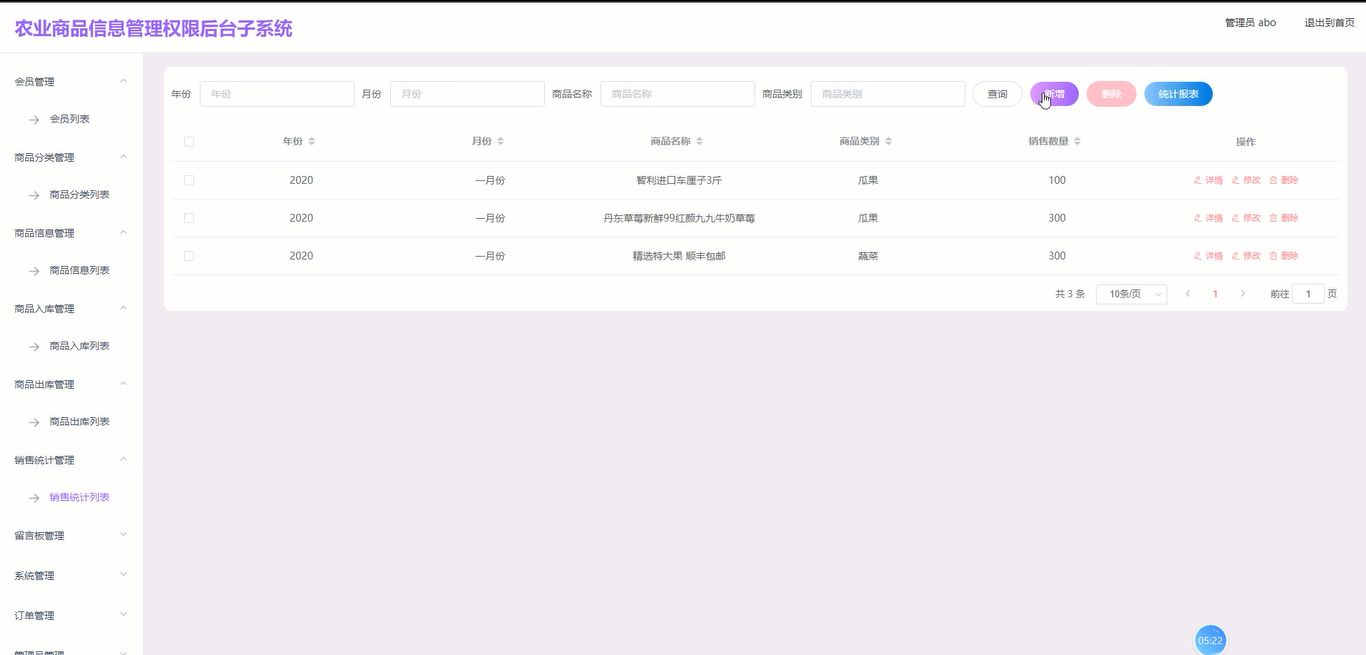
Task: Click the 蔬菜 category cell
Action: point(868,256)
